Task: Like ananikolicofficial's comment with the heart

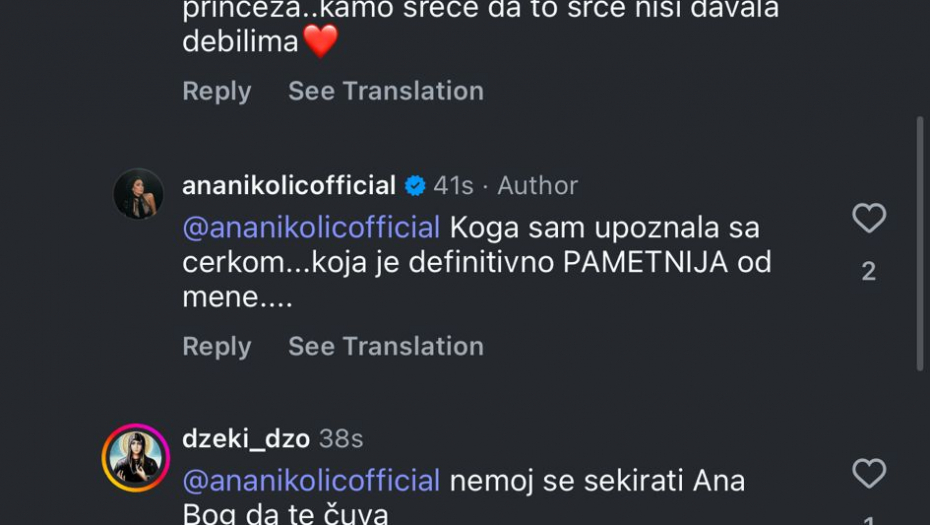Action: 868,218
